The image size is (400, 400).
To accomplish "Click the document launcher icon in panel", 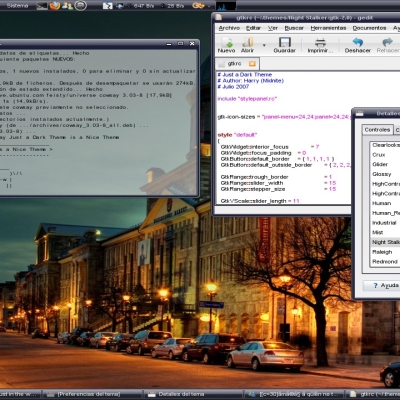I will pyautogui.click(x=107, y=6).
